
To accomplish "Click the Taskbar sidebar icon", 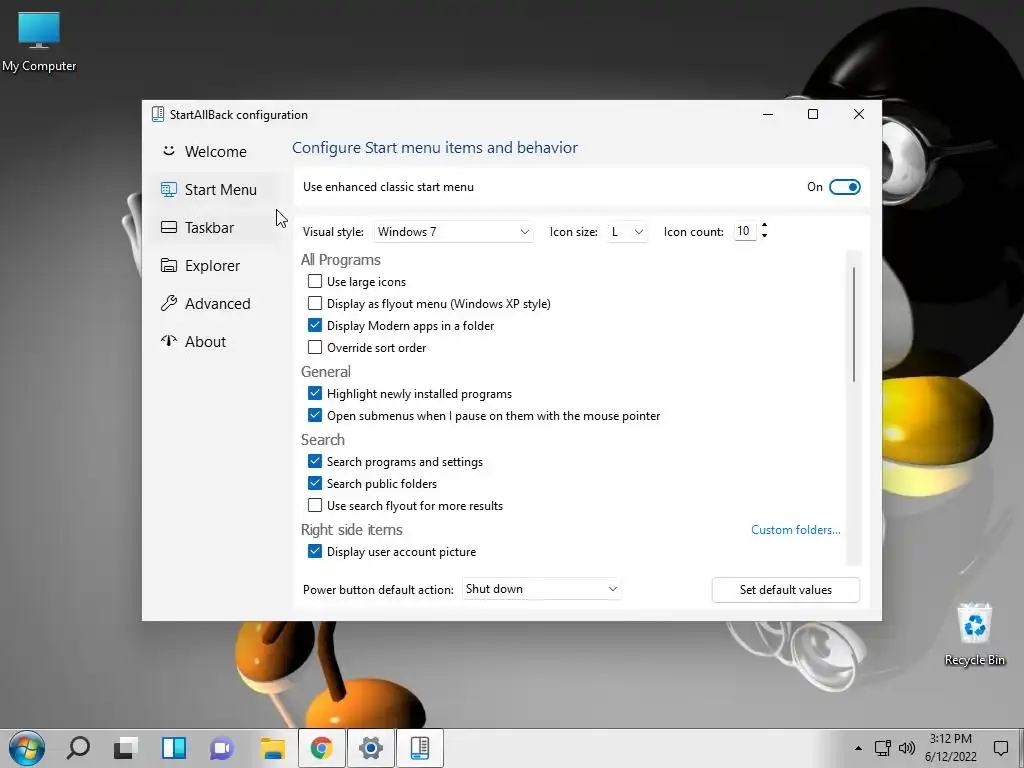I will click(x=168, y=227).
